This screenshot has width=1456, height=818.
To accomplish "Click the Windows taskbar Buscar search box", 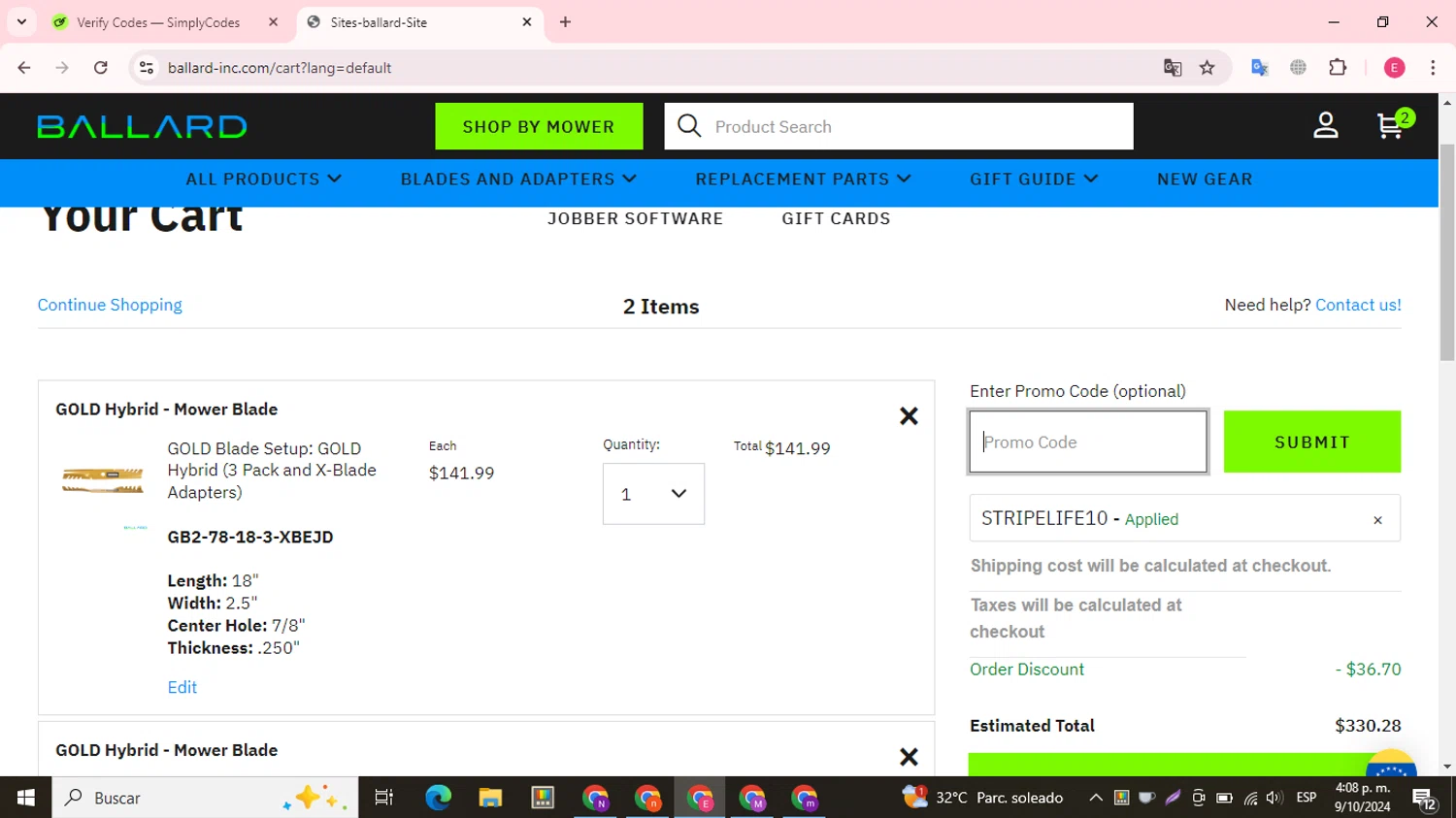I will pyautogui.click(x=205, y=798).
